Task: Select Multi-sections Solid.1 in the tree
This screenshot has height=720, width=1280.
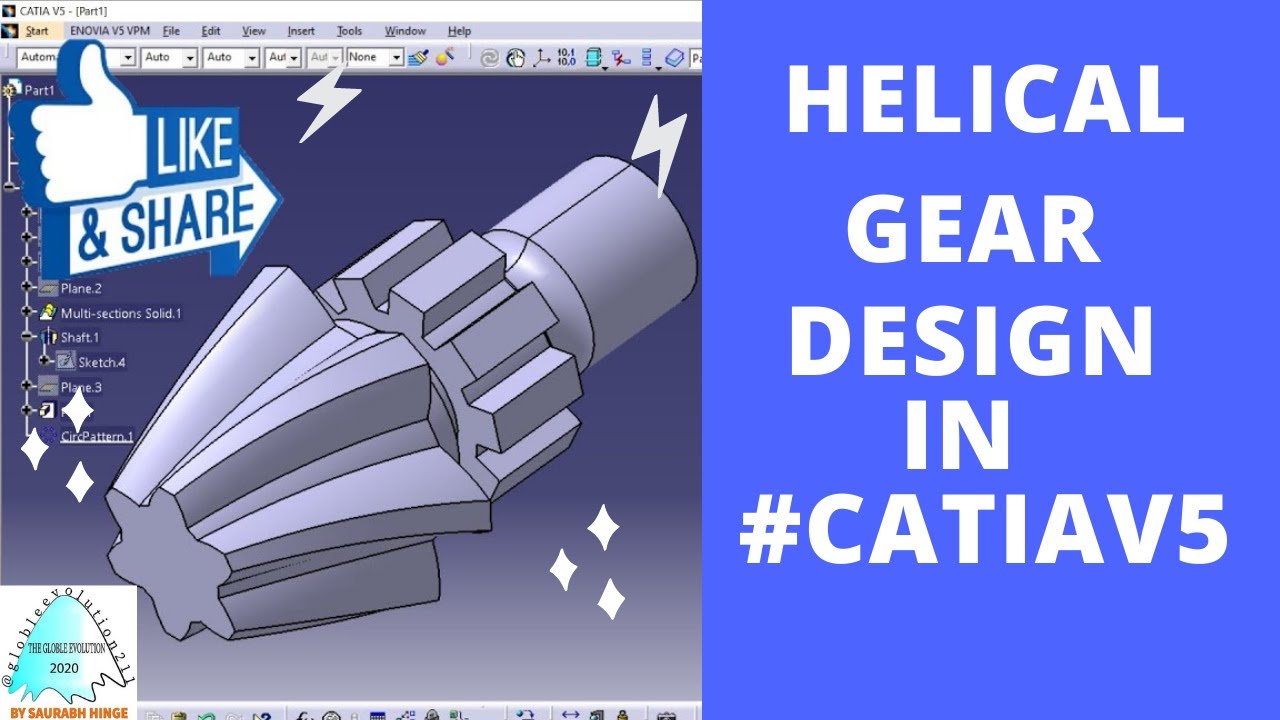Action: [x=121, y=313]
